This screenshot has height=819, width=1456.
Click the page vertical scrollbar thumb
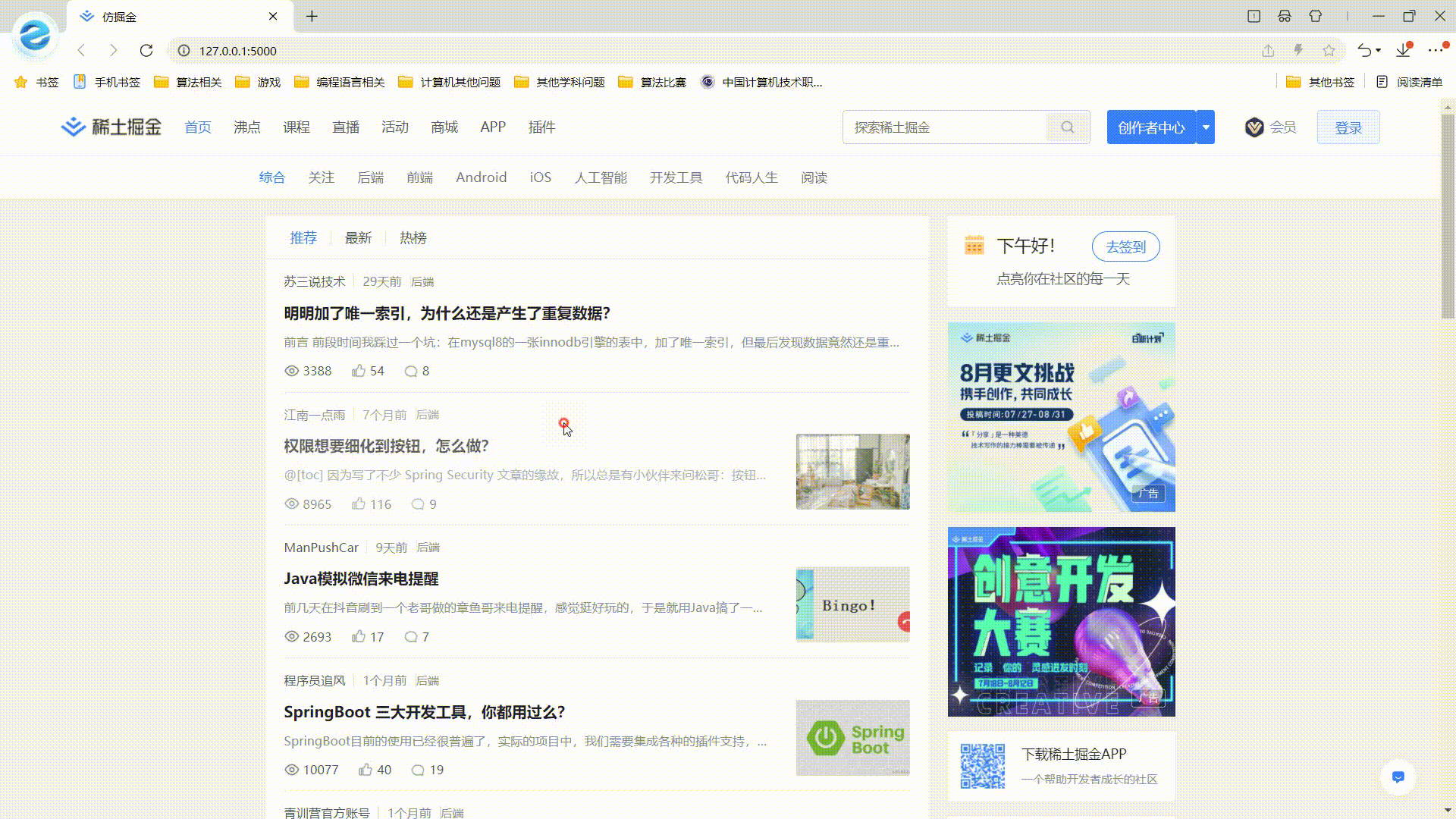(x=1447, y=216)
